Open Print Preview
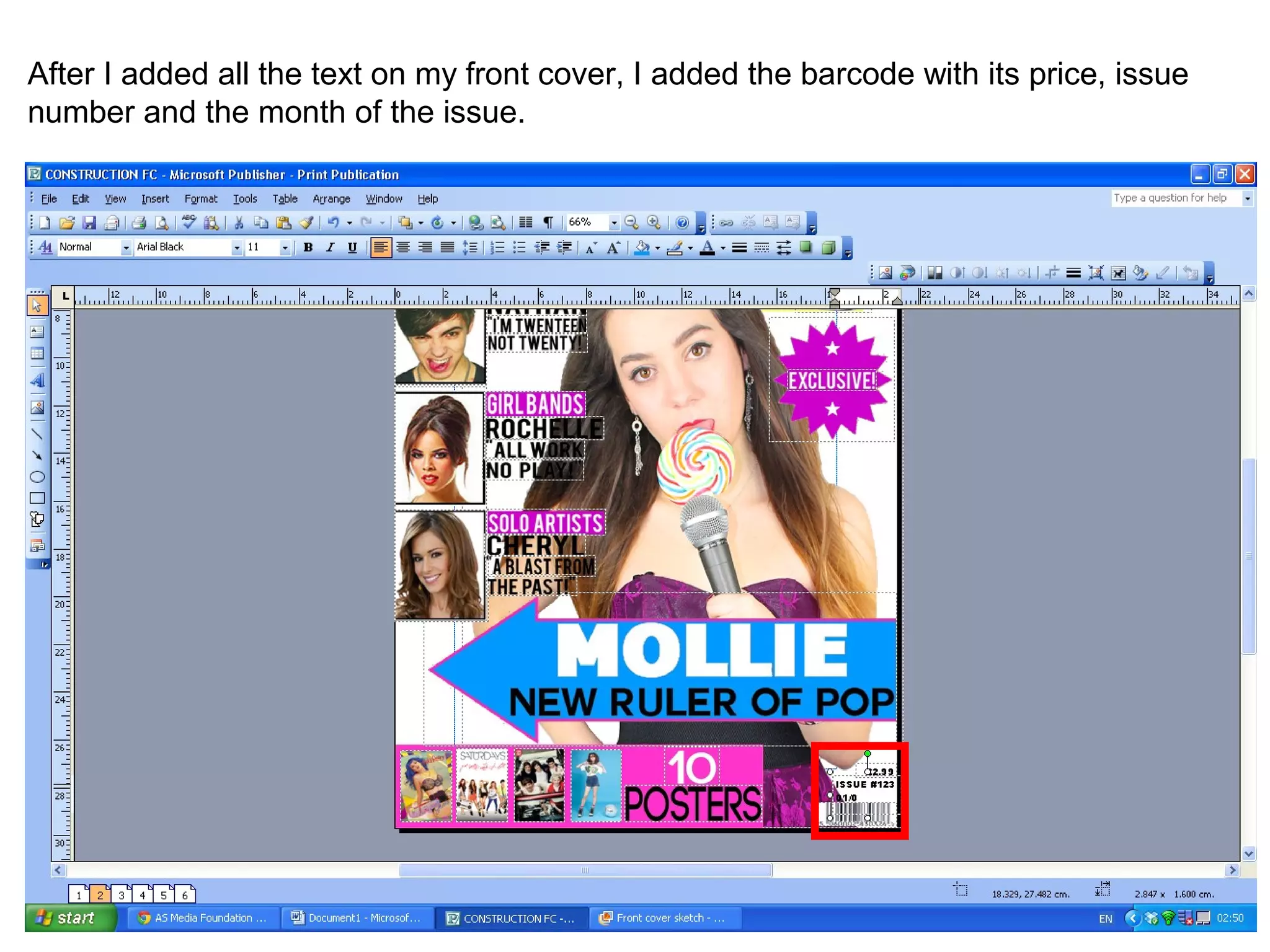Viewport: 1270px width, 952px height. click(161, 223)
